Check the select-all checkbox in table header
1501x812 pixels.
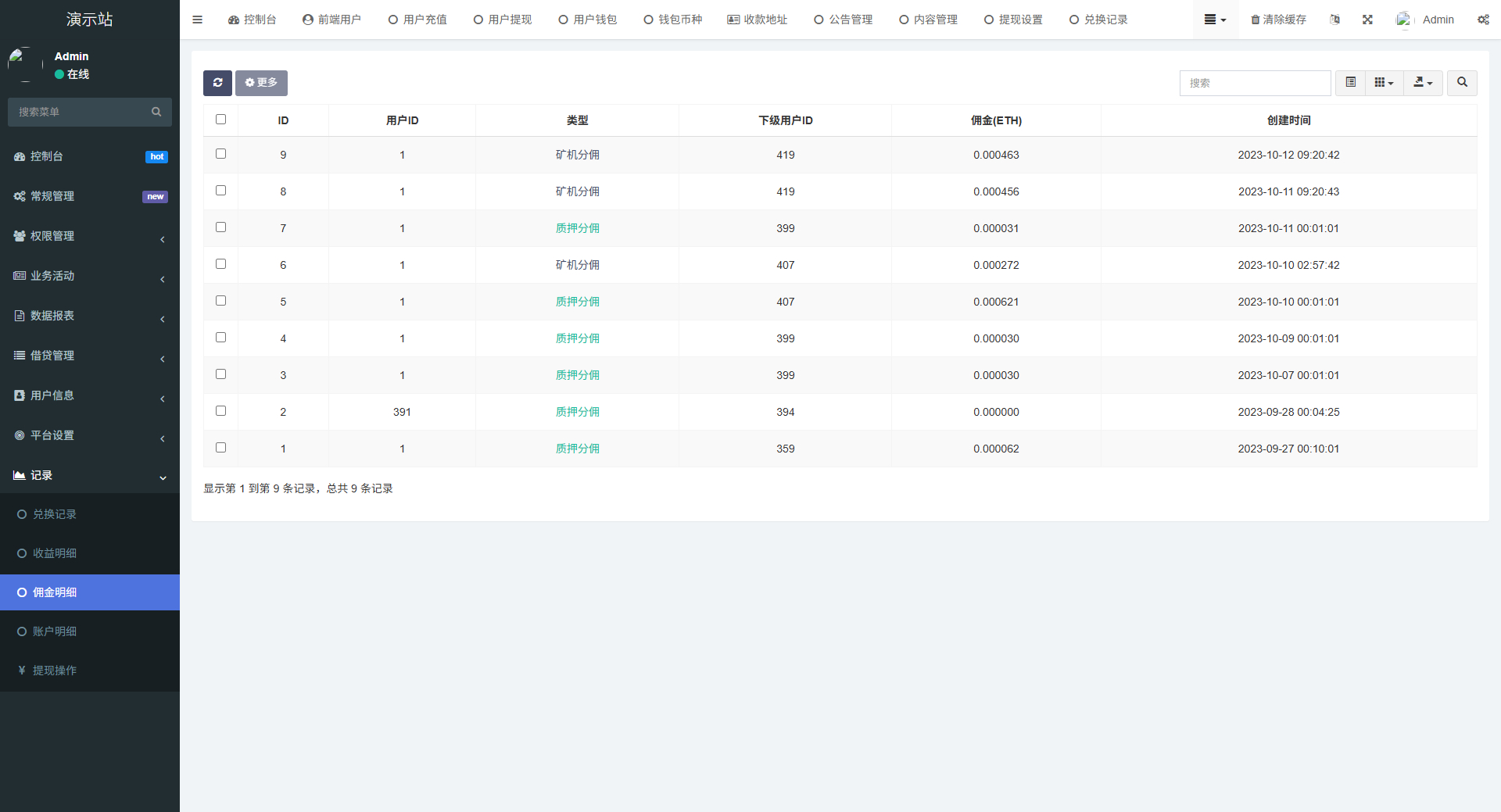tap(220, 119)
